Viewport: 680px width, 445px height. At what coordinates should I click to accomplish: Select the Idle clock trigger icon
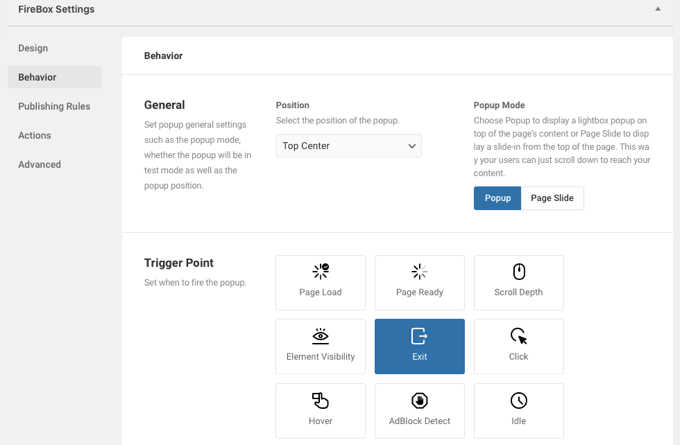tap(519, 400)
